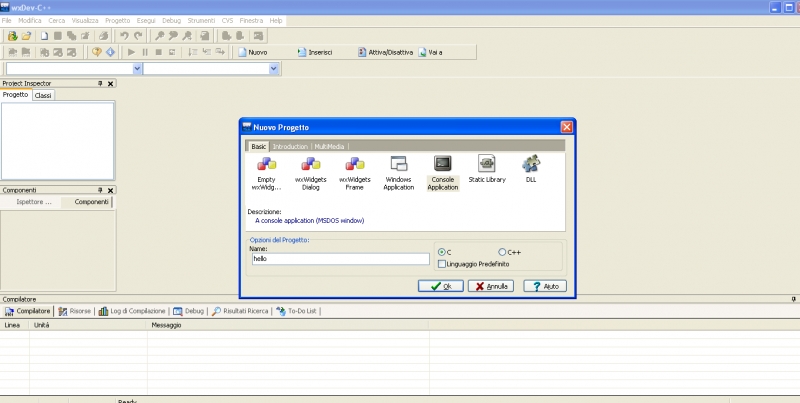Open the Progetto menu in menu bar
This screenshot has height=403, width=800.
118,21
